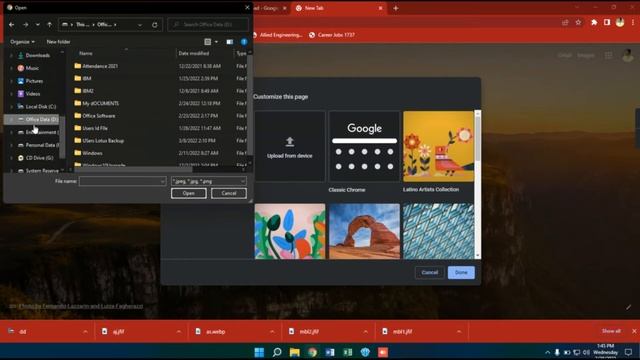Select the IBM folder

point(87,78)
